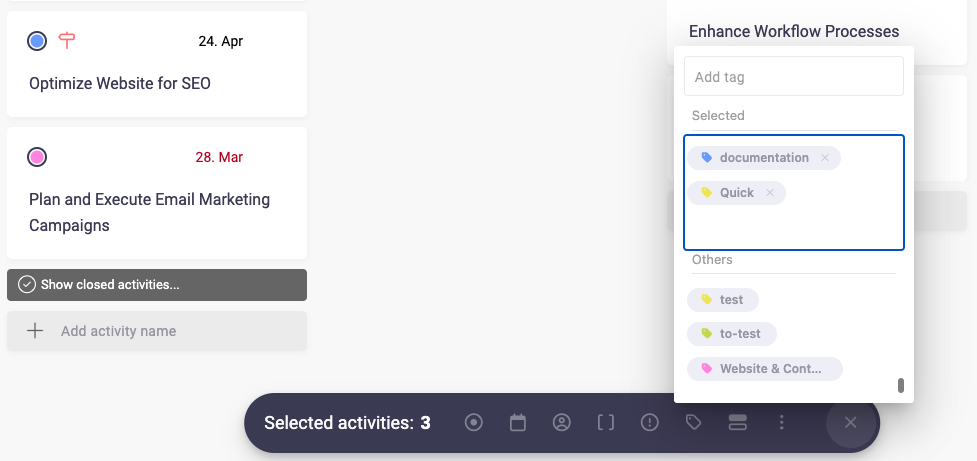The width and height of the screenshot is (977, 461).
Task: Select the to-test tag from Others
Action: point(732,334)
